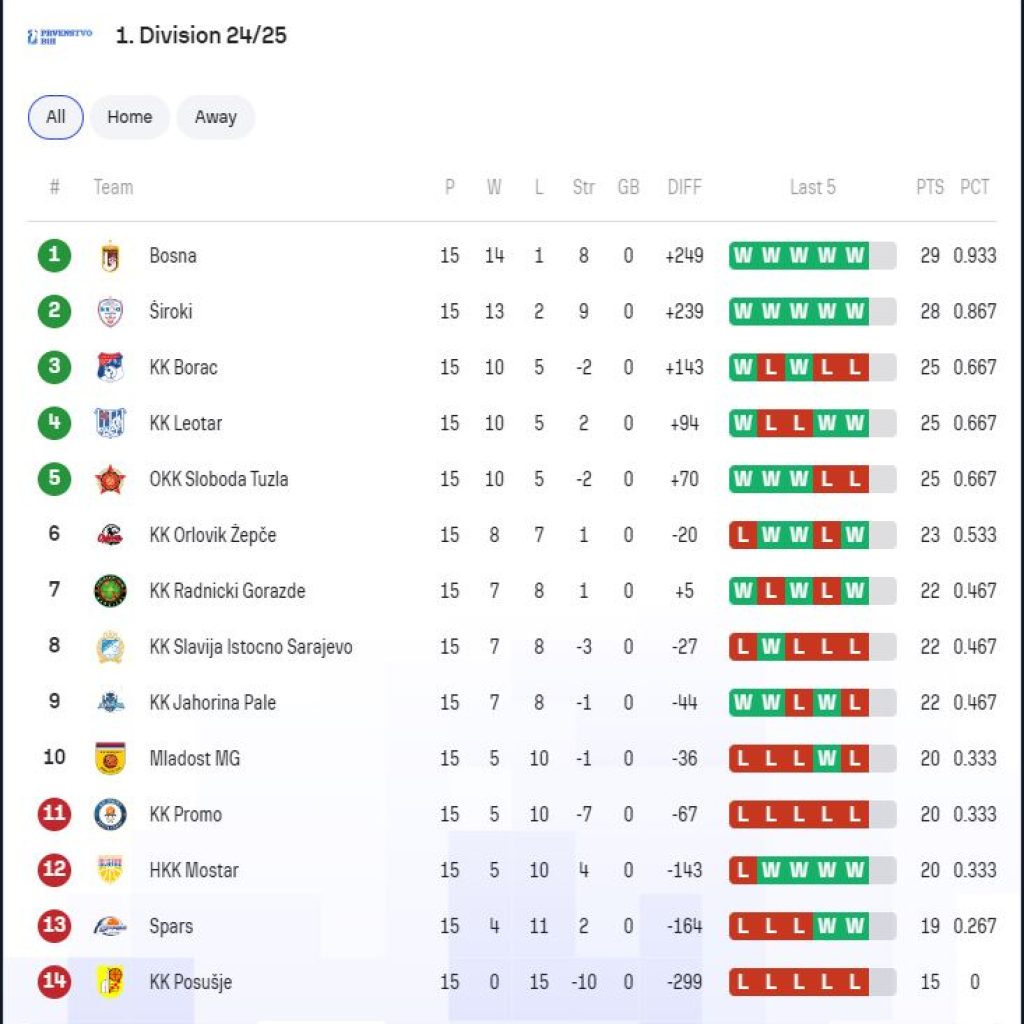Click the OKK Sloboda Tuzla star logo

tap(110, 480)
